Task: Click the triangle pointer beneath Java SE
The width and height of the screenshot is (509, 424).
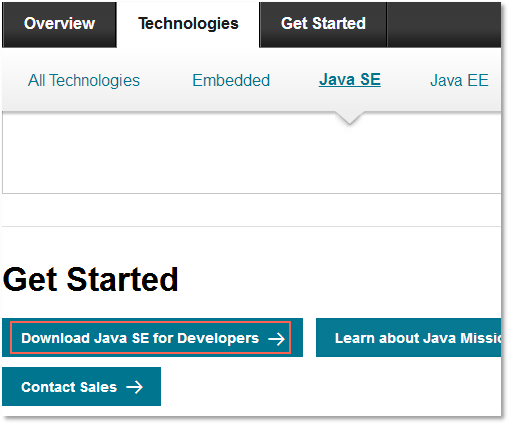Action: 349,118
